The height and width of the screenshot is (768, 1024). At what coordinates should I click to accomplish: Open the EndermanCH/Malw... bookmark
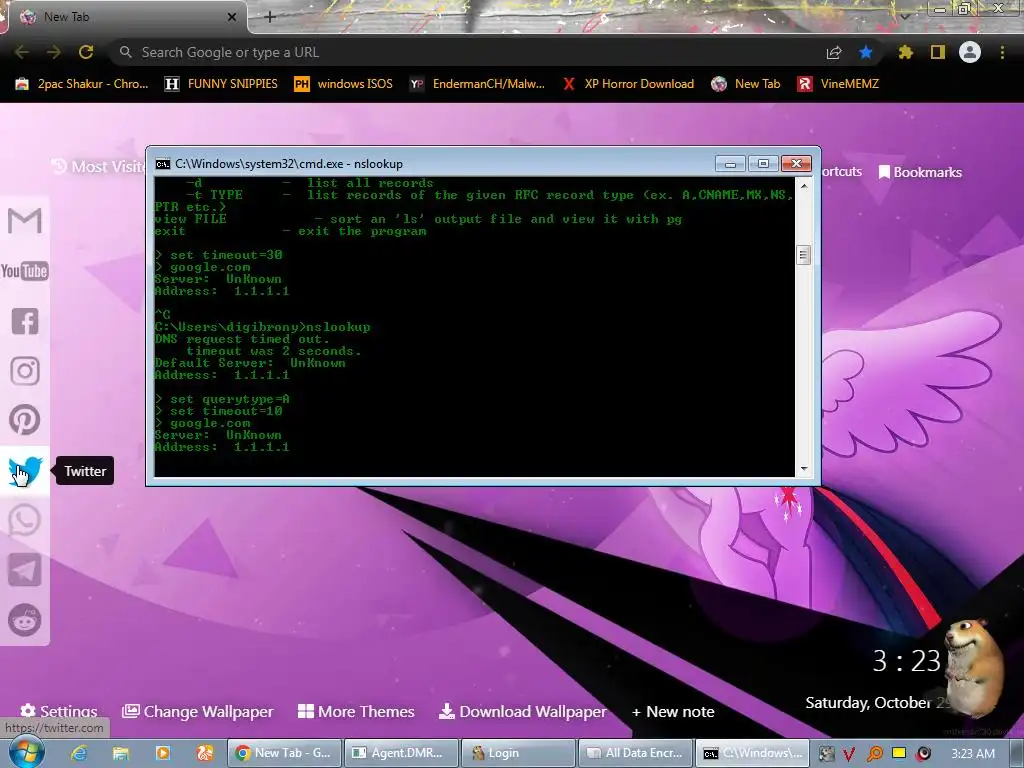[x=477, y=84]
